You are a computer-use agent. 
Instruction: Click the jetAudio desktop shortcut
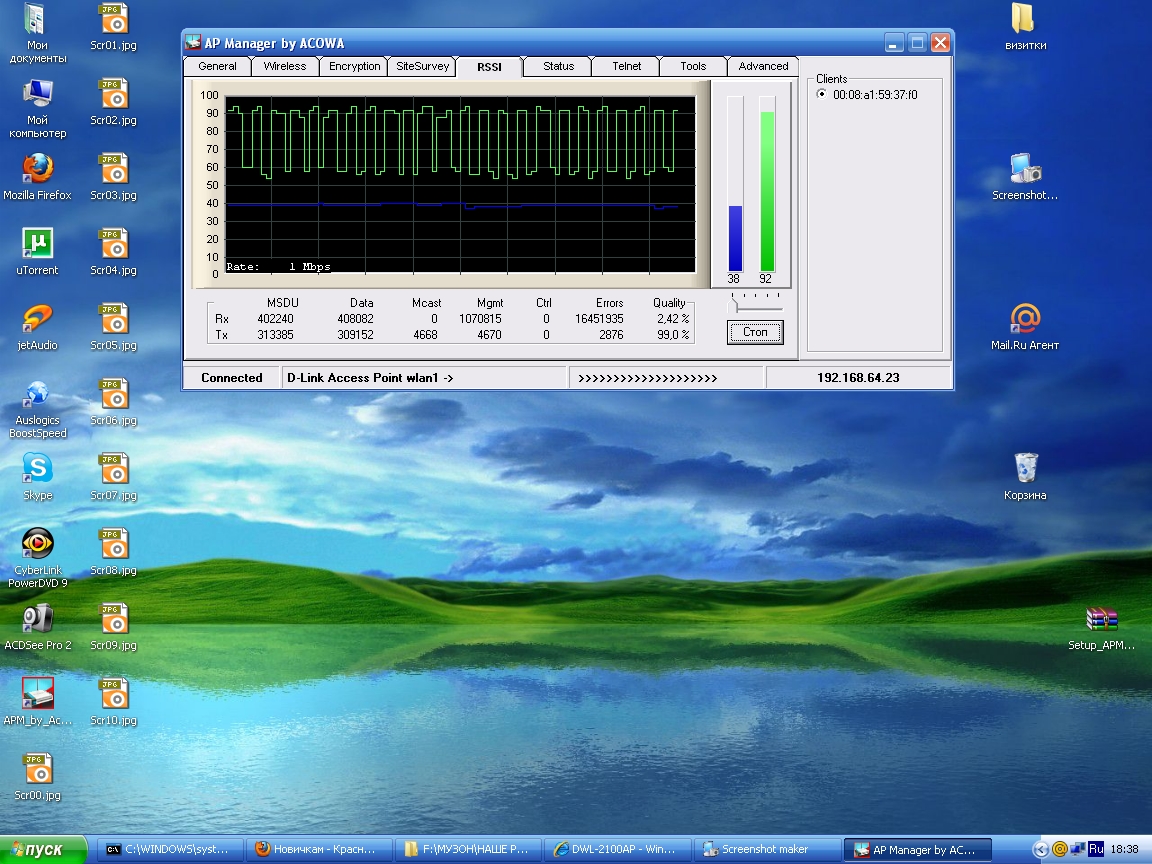pyautogui.click(x=37, y=318)
